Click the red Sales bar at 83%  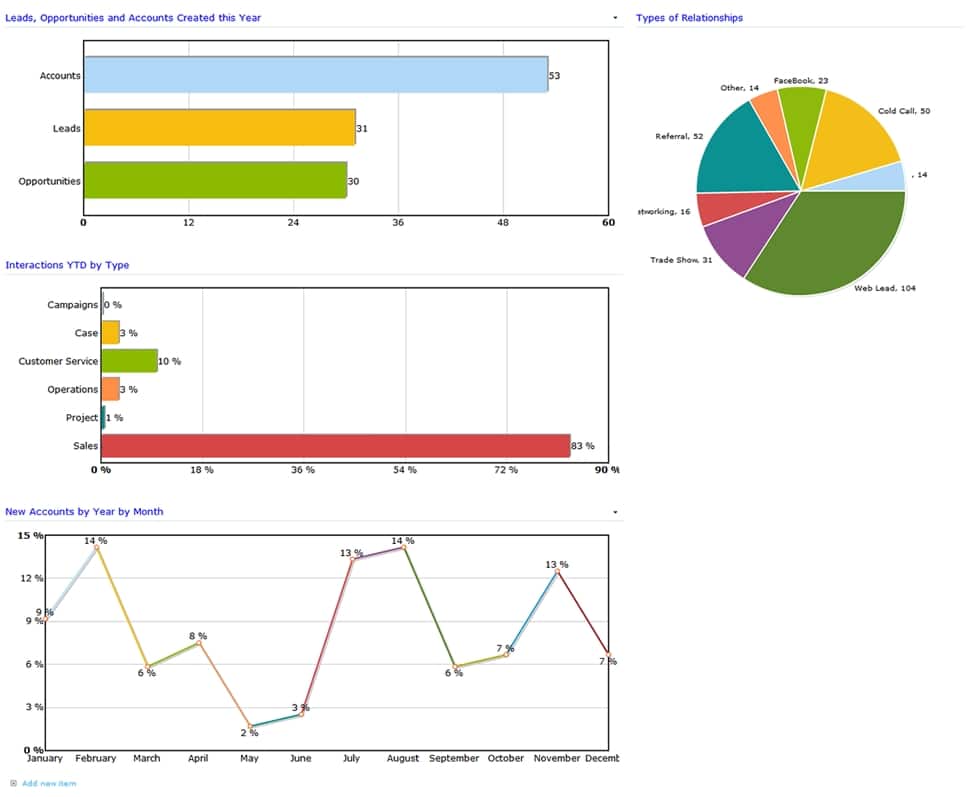pyautogui.click(x=335, y=446)
